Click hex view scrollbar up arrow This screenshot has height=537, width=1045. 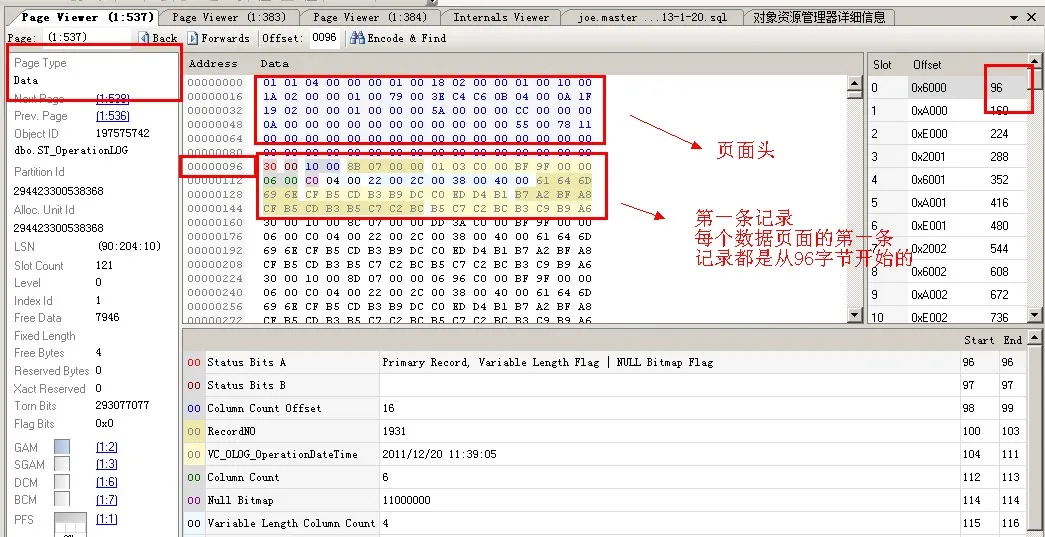click(854, 83)
